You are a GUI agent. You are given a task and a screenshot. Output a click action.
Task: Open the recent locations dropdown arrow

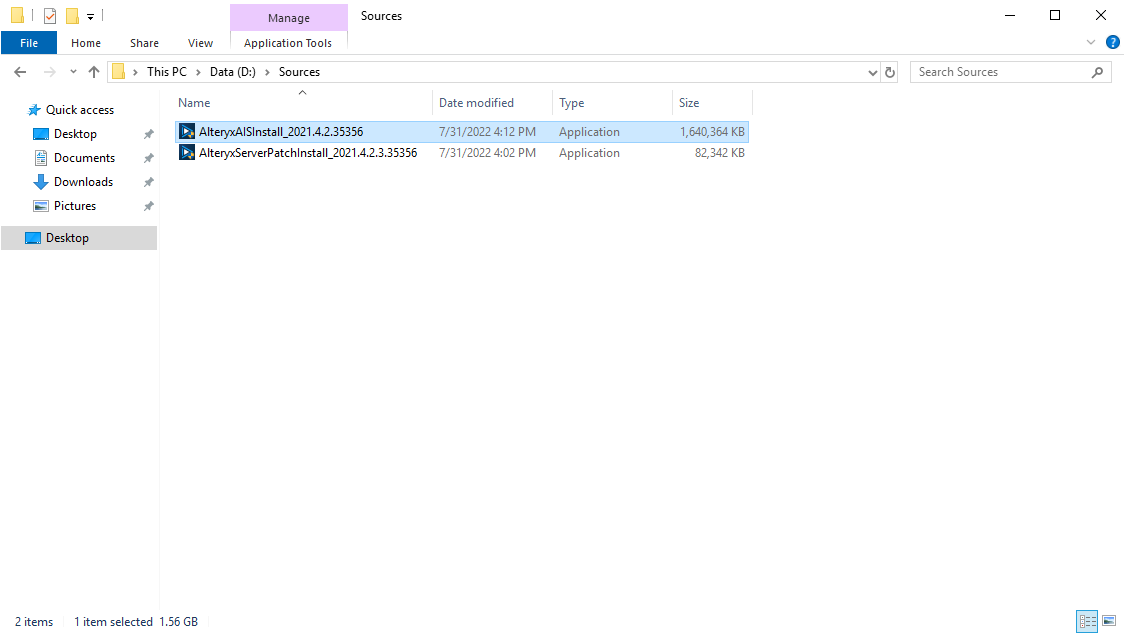72,71
